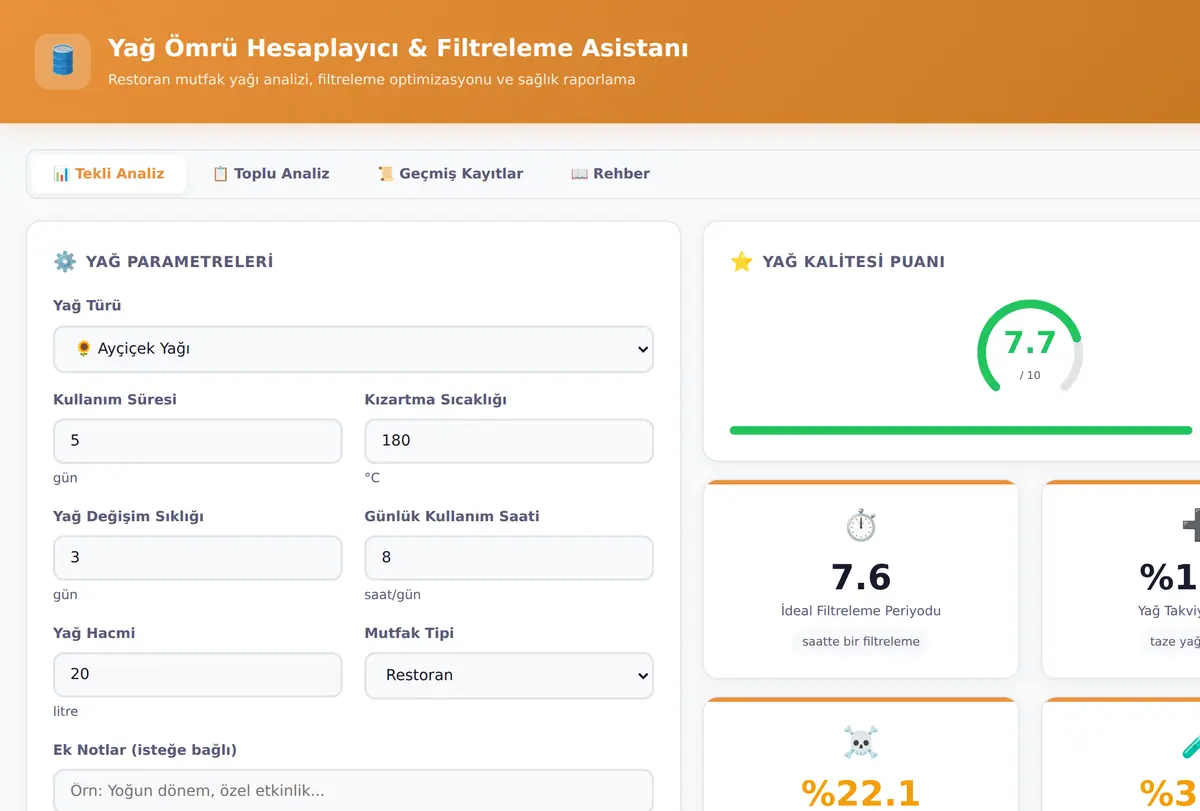1200x811 pixels.
Task: Click the 'İdeal Filtreleme Periyodu' label
Action: (x=861, y=611)
